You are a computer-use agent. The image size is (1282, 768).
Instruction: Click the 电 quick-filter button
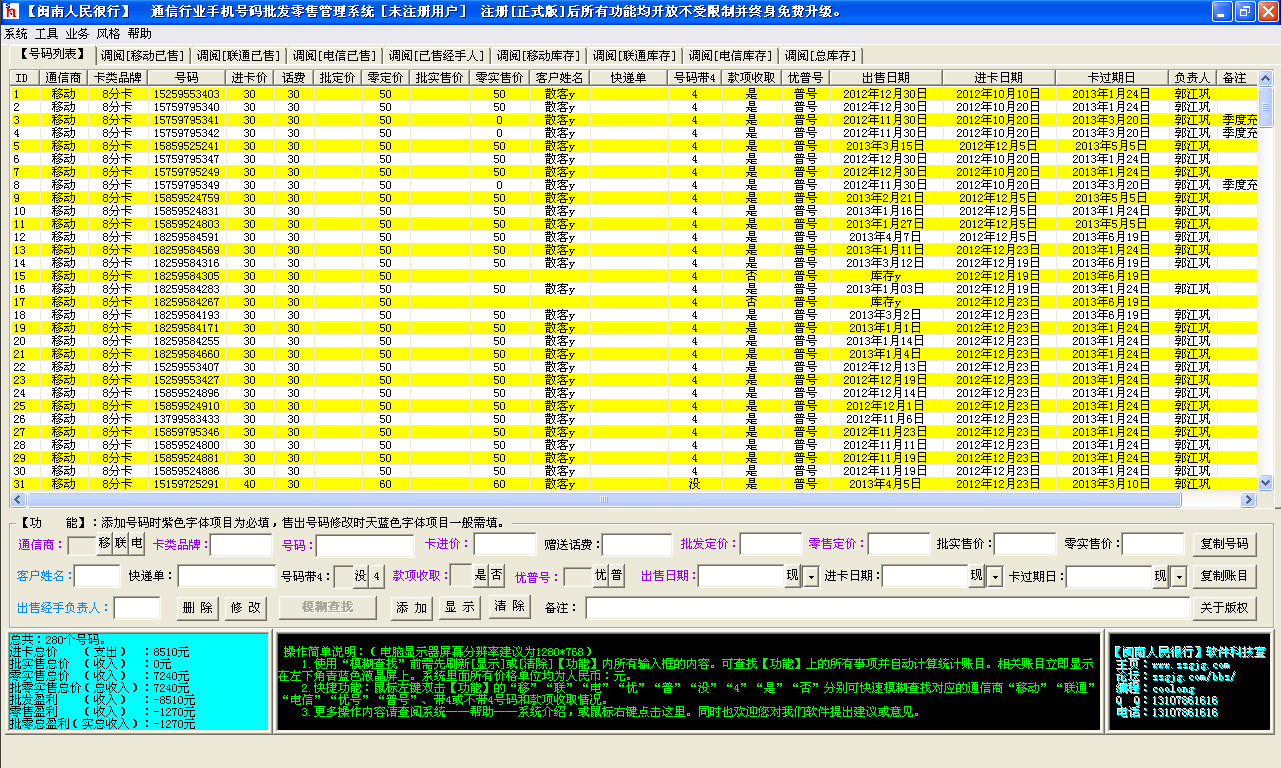(x=137, y=545)
